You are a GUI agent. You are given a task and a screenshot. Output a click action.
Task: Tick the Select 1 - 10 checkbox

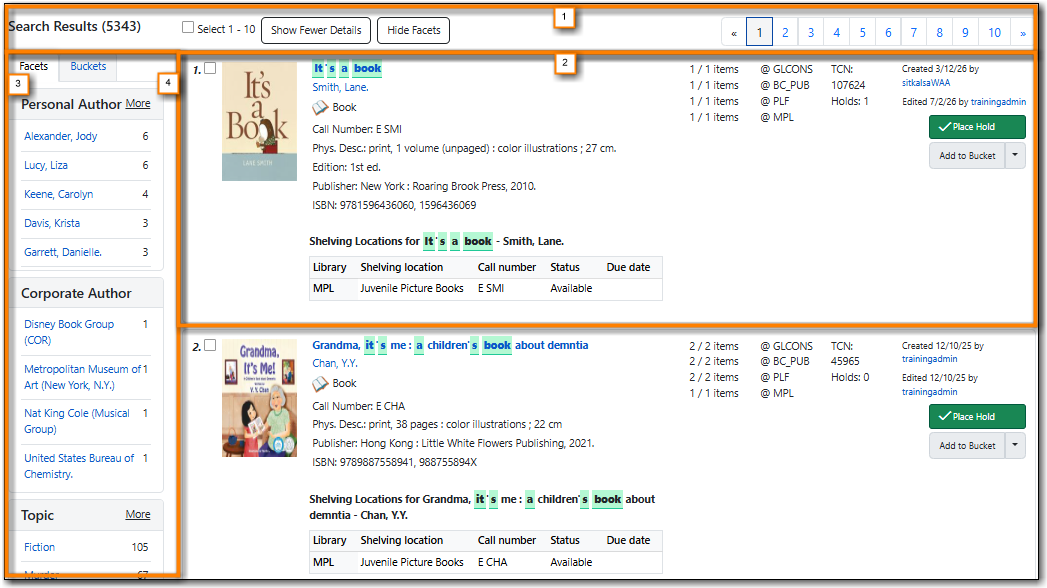pyautogui.click(x=188, y=27)
